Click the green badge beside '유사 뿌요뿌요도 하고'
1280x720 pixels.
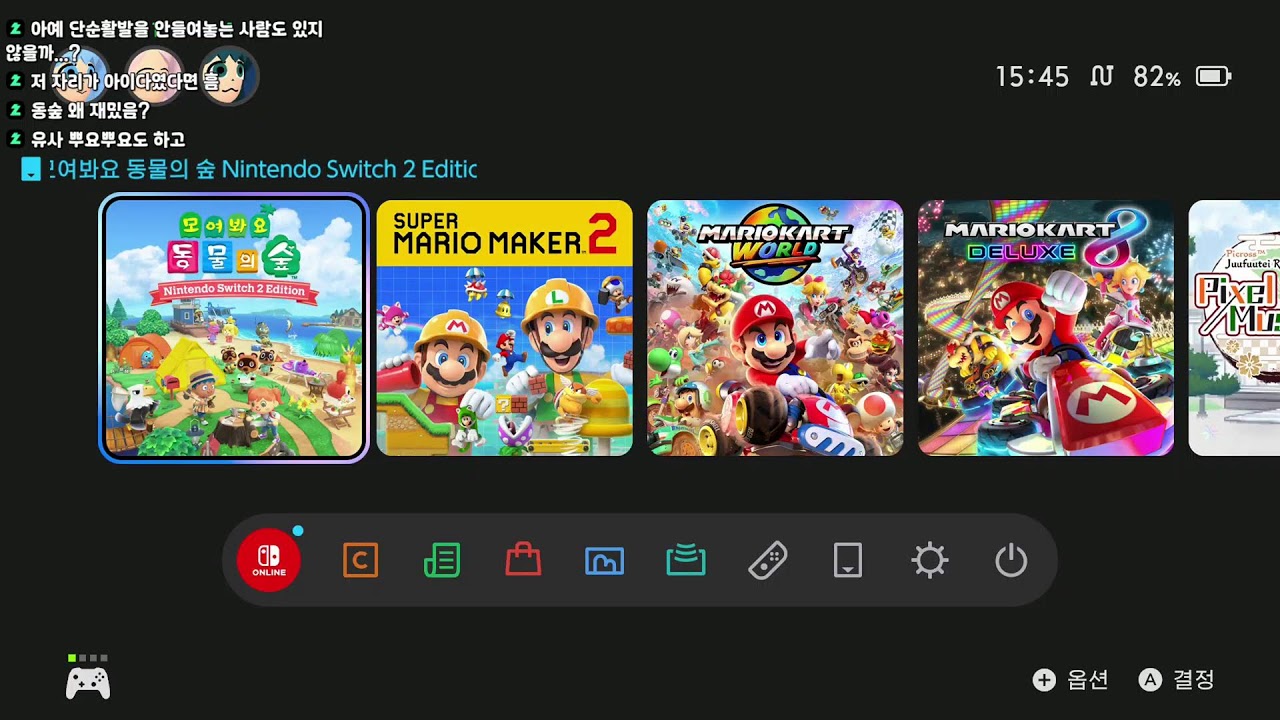coord(15,139)
